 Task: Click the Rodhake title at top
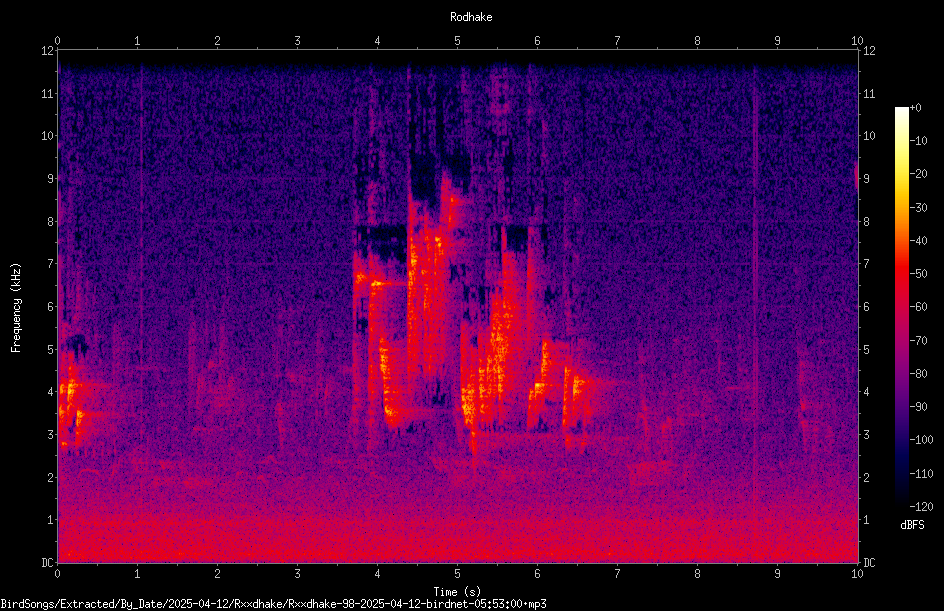click(471, 17)
